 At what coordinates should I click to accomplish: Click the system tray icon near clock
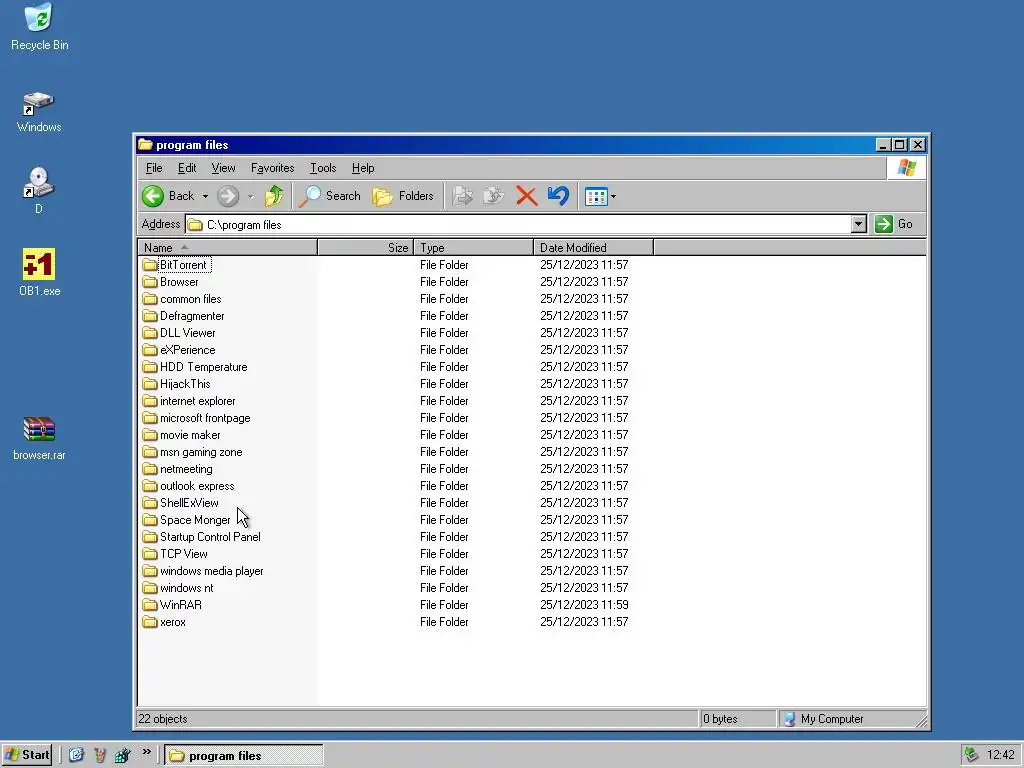972,755
